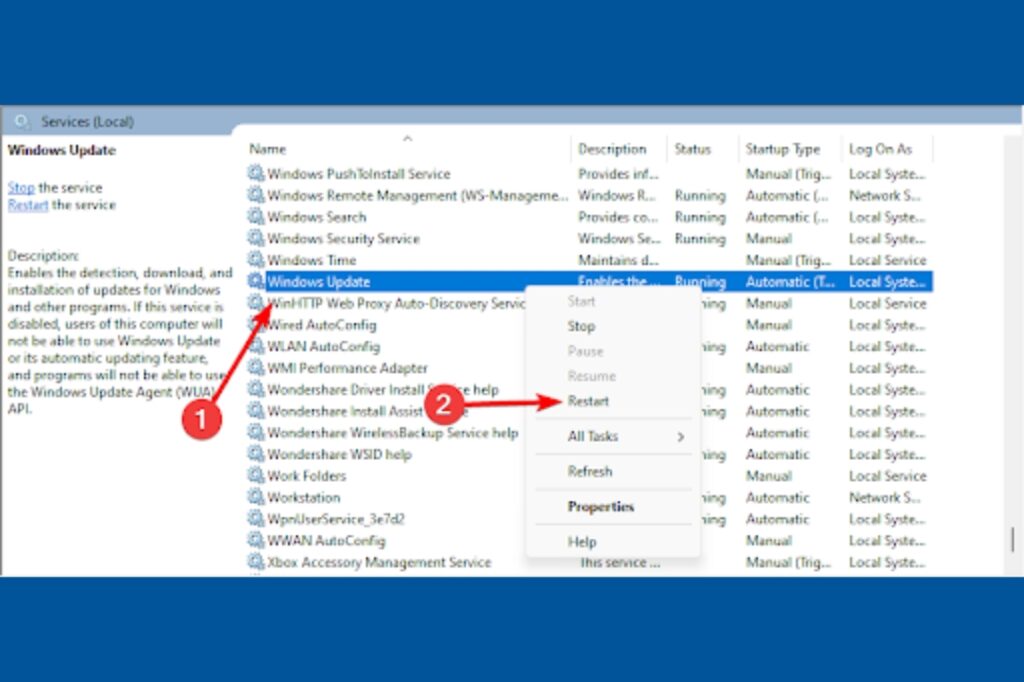Sort services by the Name column header
Screen dimensions: 1024x682
coord(268,149)
